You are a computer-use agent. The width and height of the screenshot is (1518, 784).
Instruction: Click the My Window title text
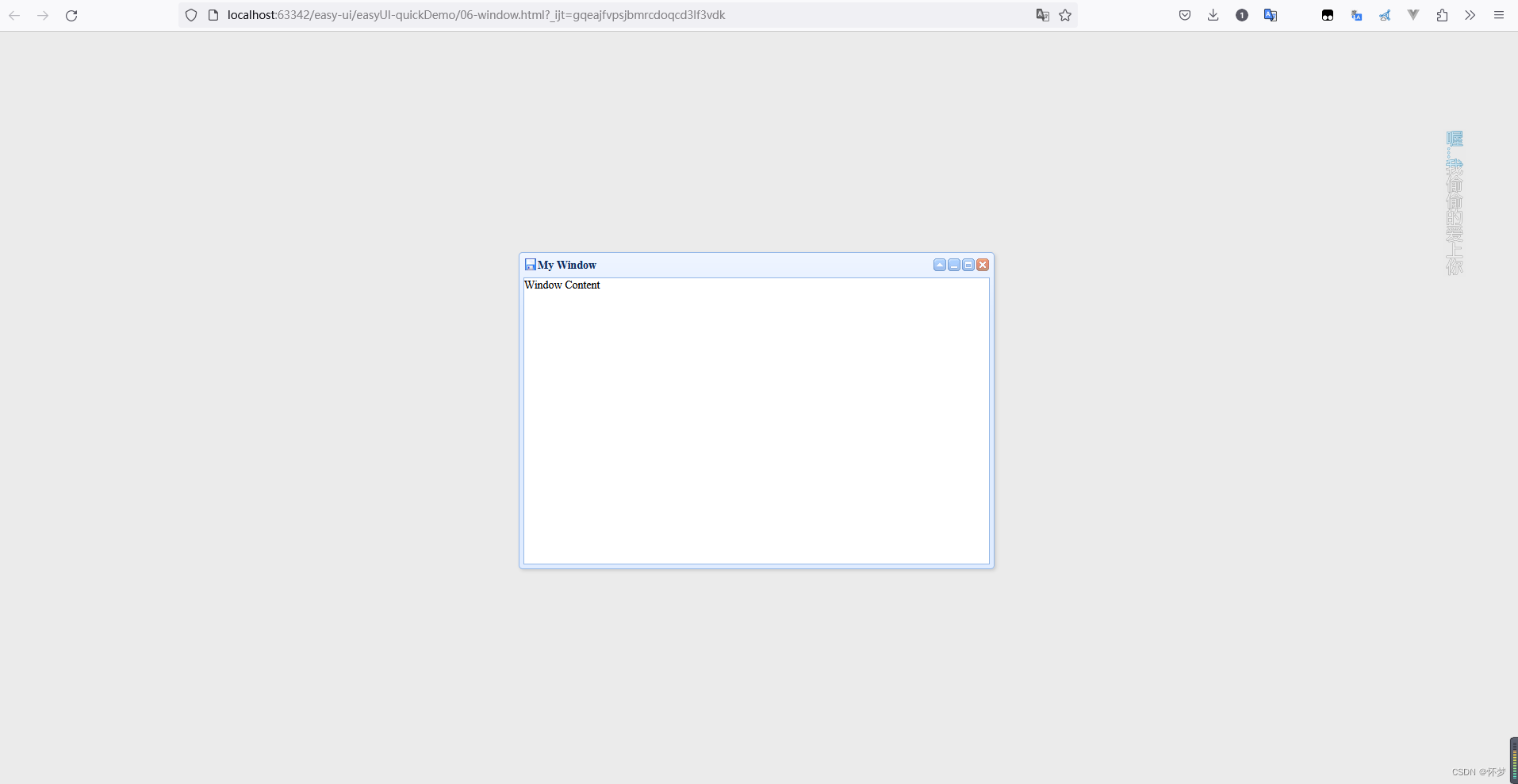567,265
